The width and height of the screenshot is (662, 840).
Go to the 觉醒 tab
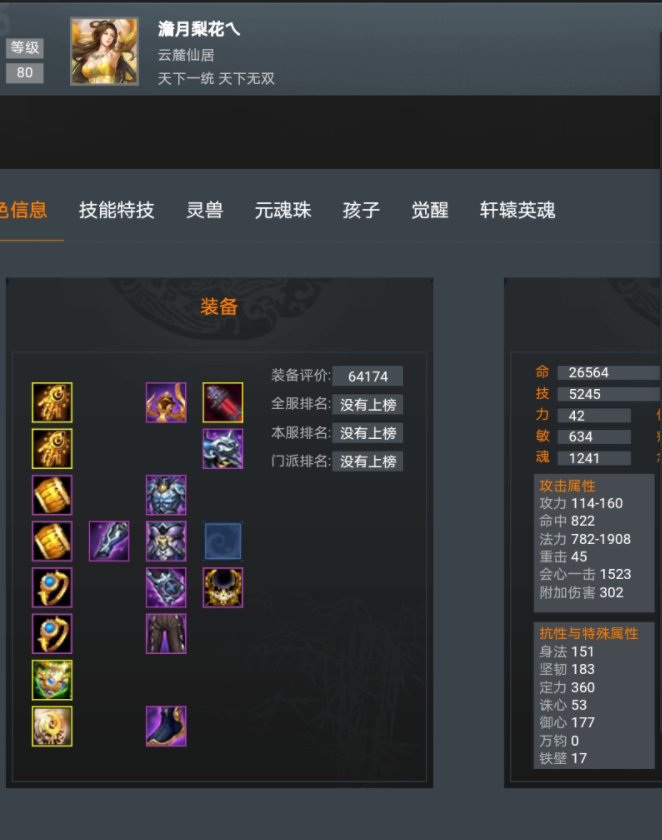pos(430,210)
